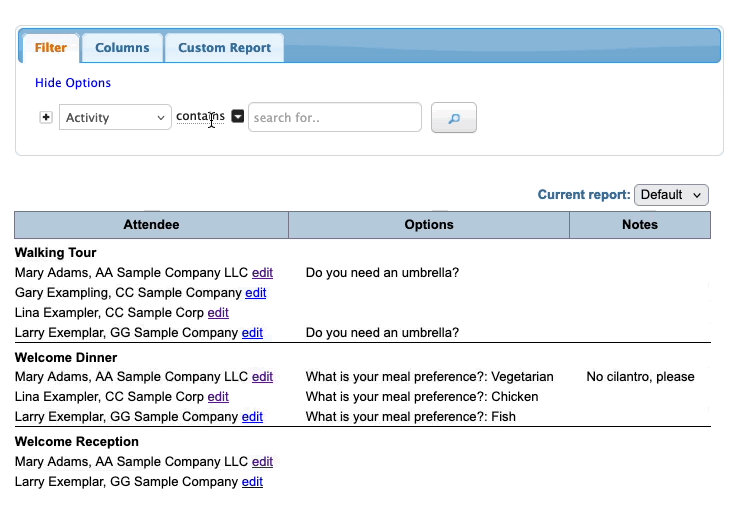Edit Lina Exampler under Walking Tour

click(218, 313)
